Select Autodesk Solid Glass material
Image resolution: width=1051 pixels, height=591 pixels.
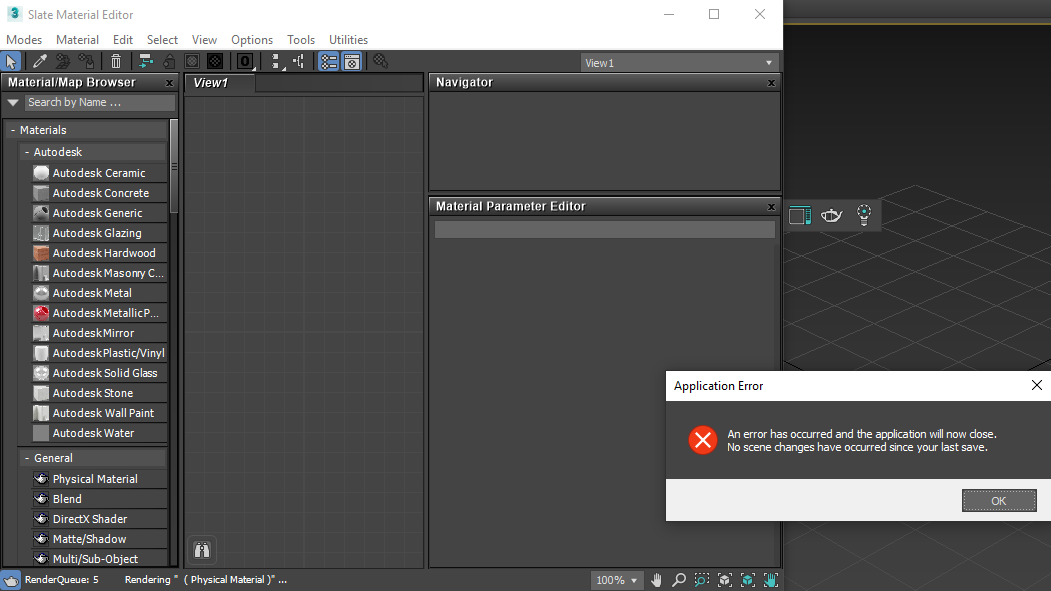(x=99, y=373)
